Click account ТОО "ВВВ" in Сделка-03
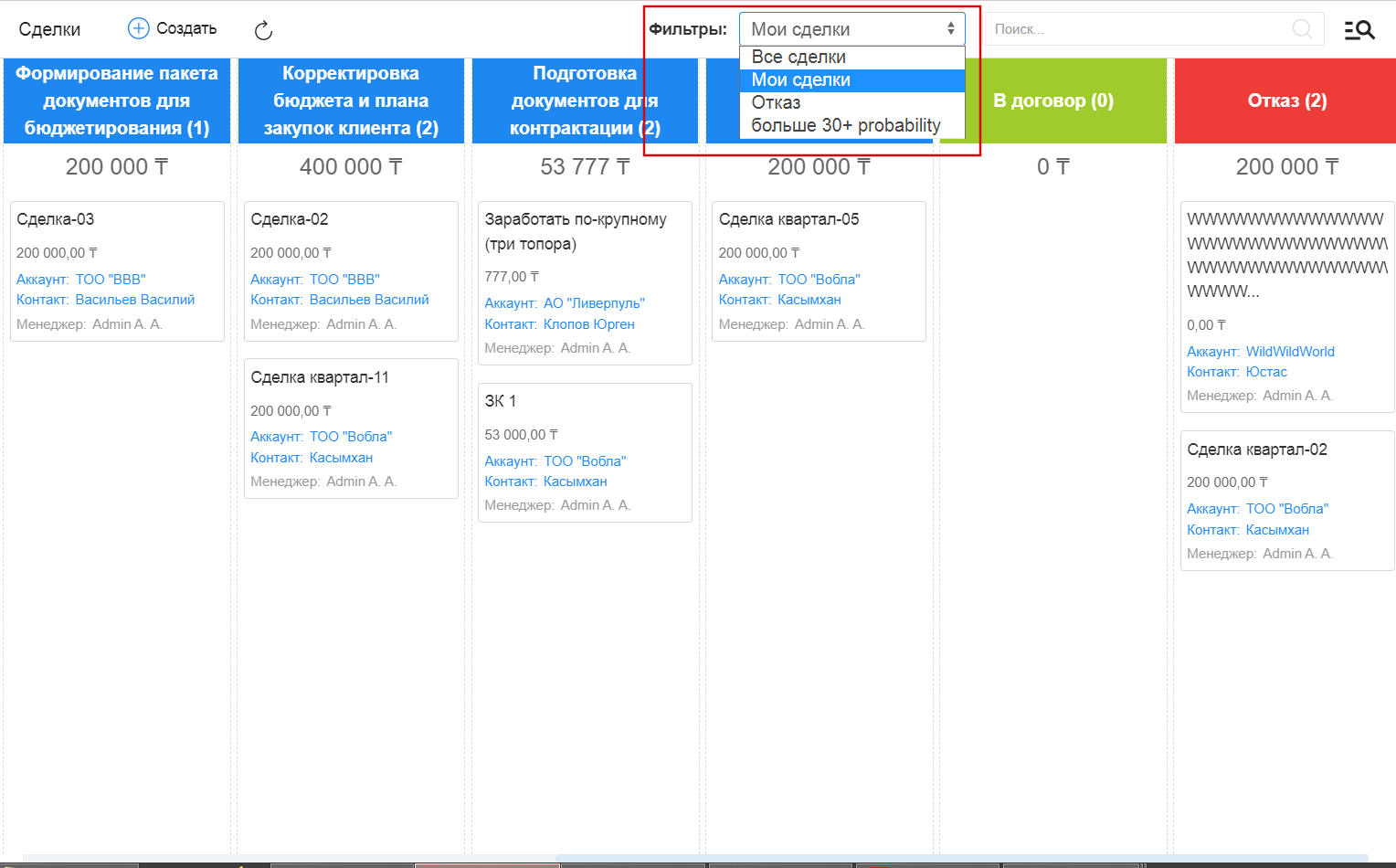The width and height of the screenshot is (1396, 868). (111, 280)
